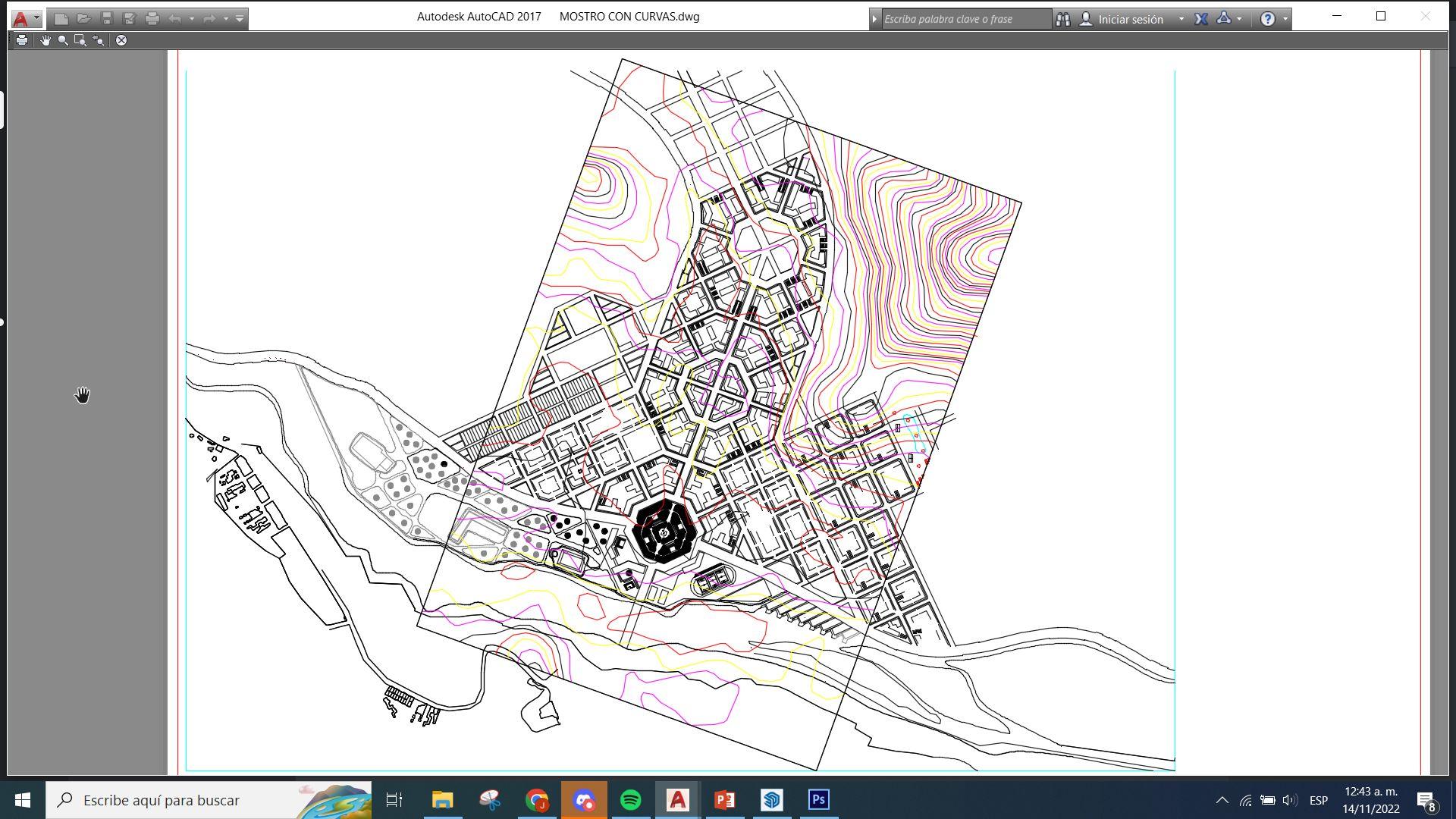This screenshot has width=1456, height=819.
Task: Click the keyword search input field
Action: pos(965,19)
